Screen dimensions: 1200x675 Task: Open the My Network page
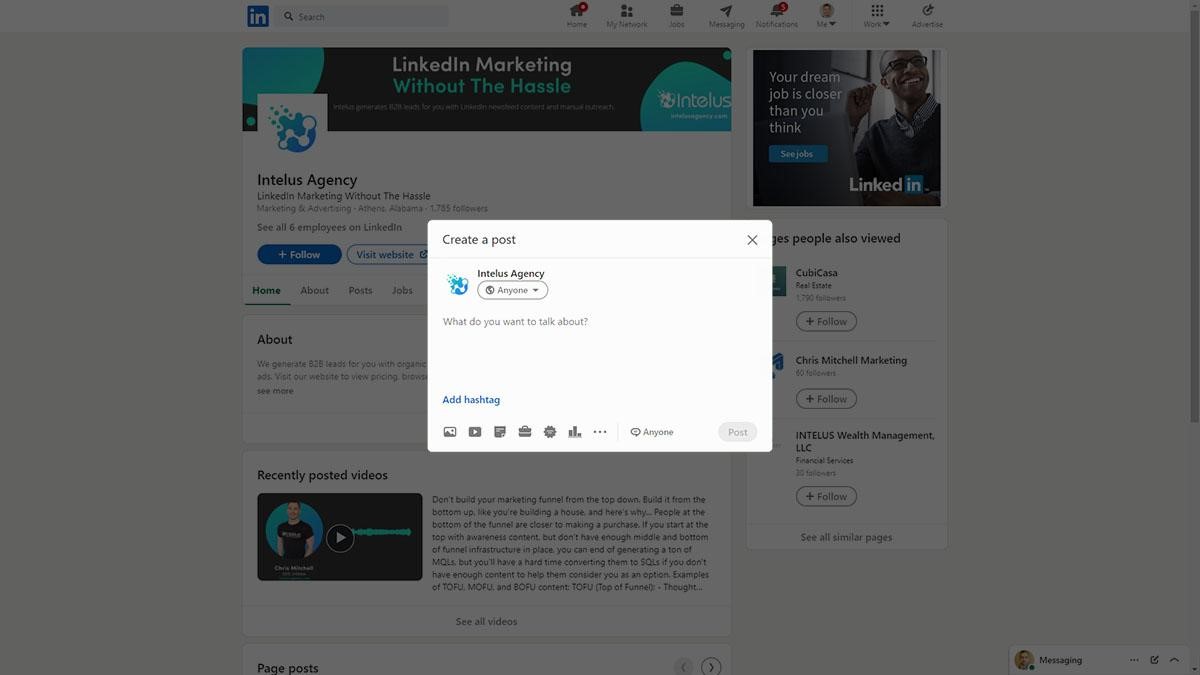click(x=626, y=15)
